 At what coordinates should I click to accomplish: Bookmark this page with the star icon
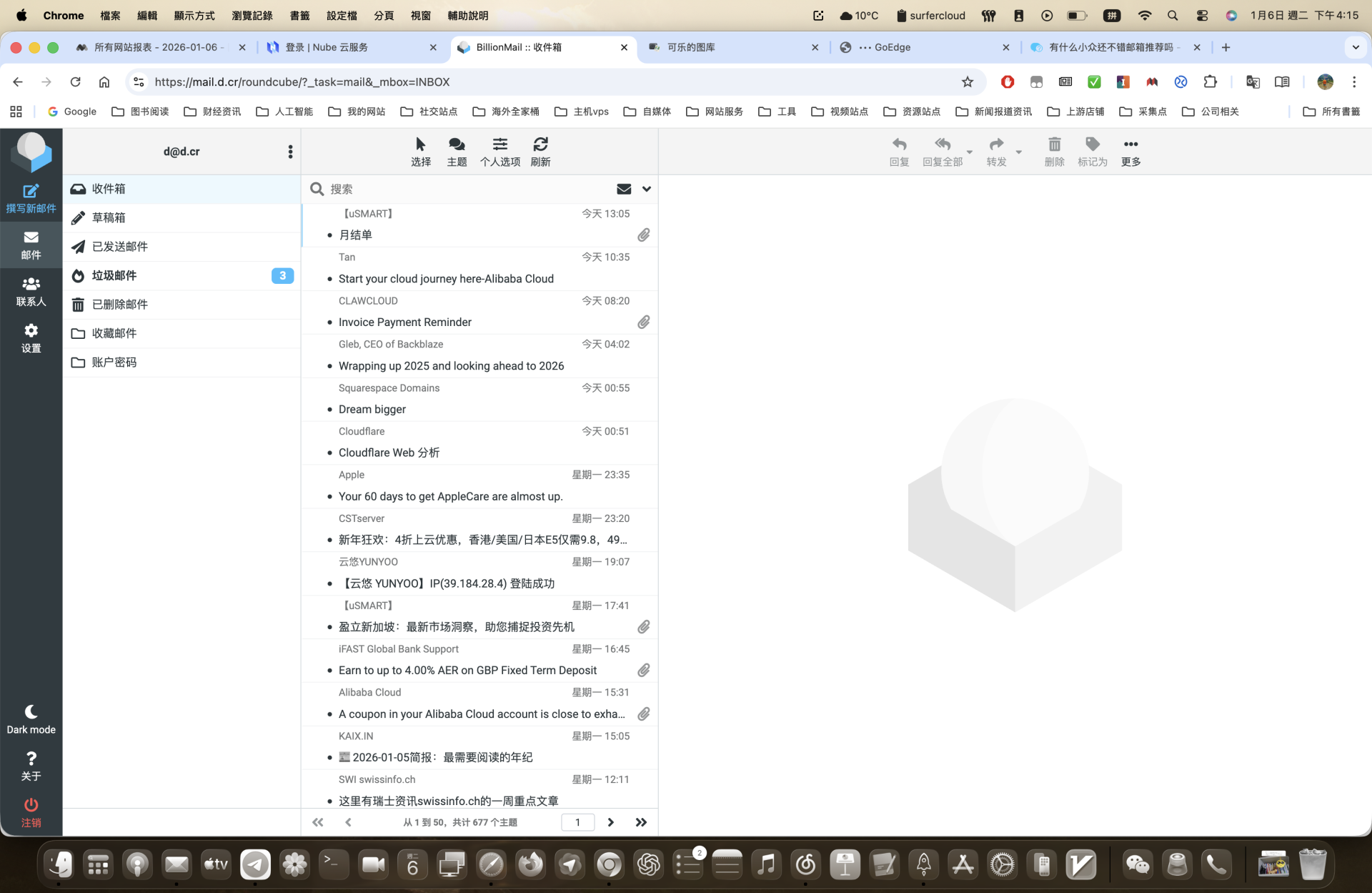tap(968, 82)
